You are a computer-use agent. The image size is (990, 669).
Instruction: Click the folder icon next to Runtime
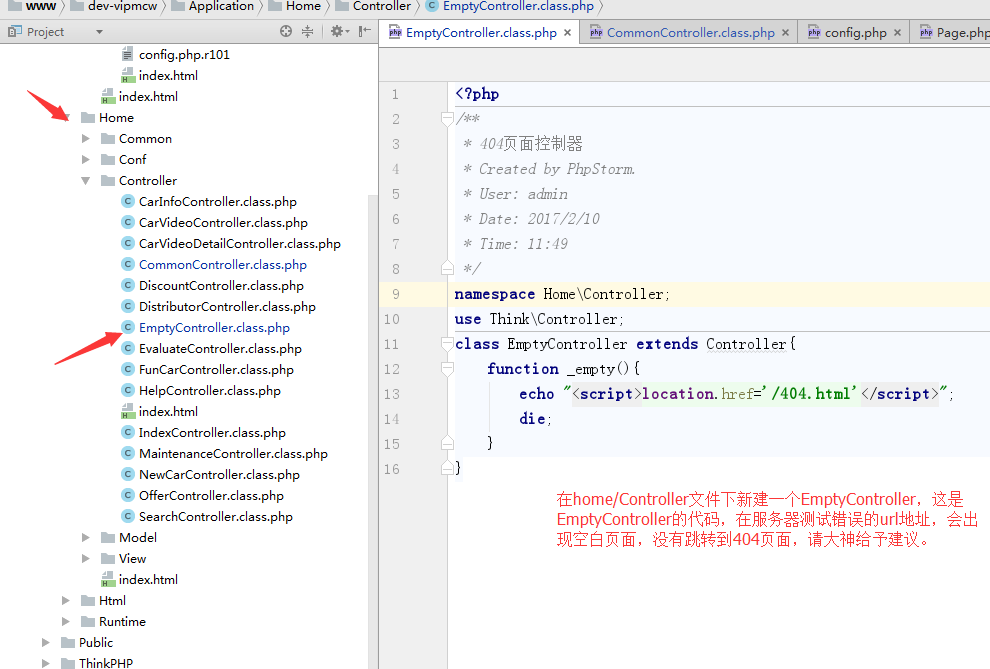(88, 621)
